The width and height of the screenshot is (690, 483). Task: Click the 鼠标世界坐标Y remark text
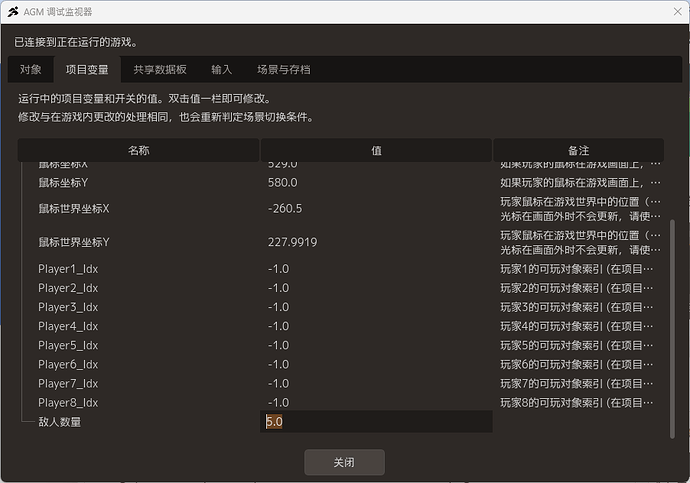(580, 242)
